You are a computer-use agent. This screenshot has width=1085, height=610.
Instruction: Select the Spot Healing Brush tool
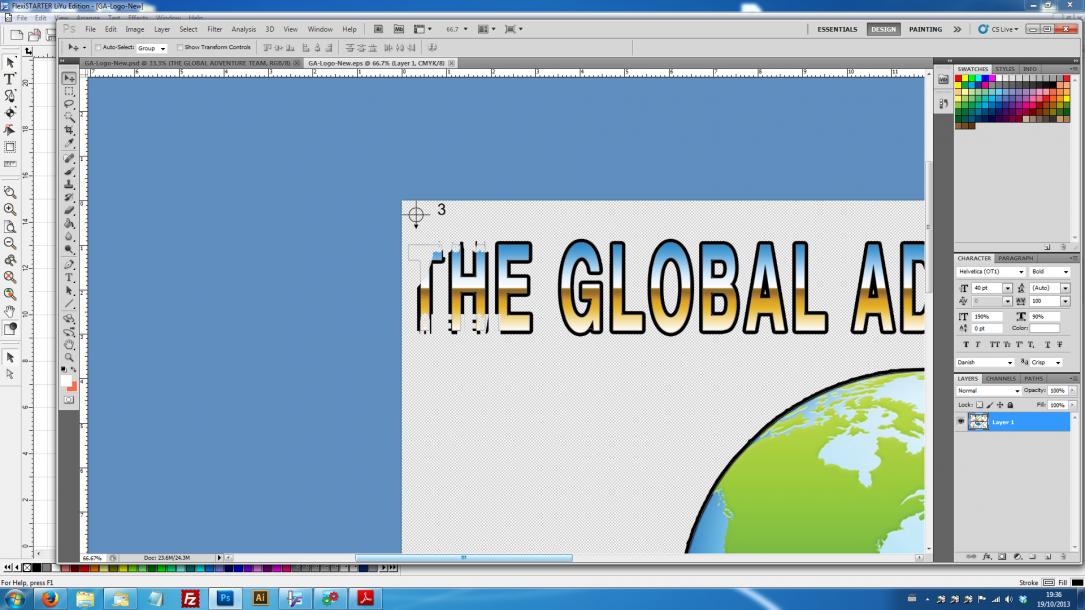point(69,159)
